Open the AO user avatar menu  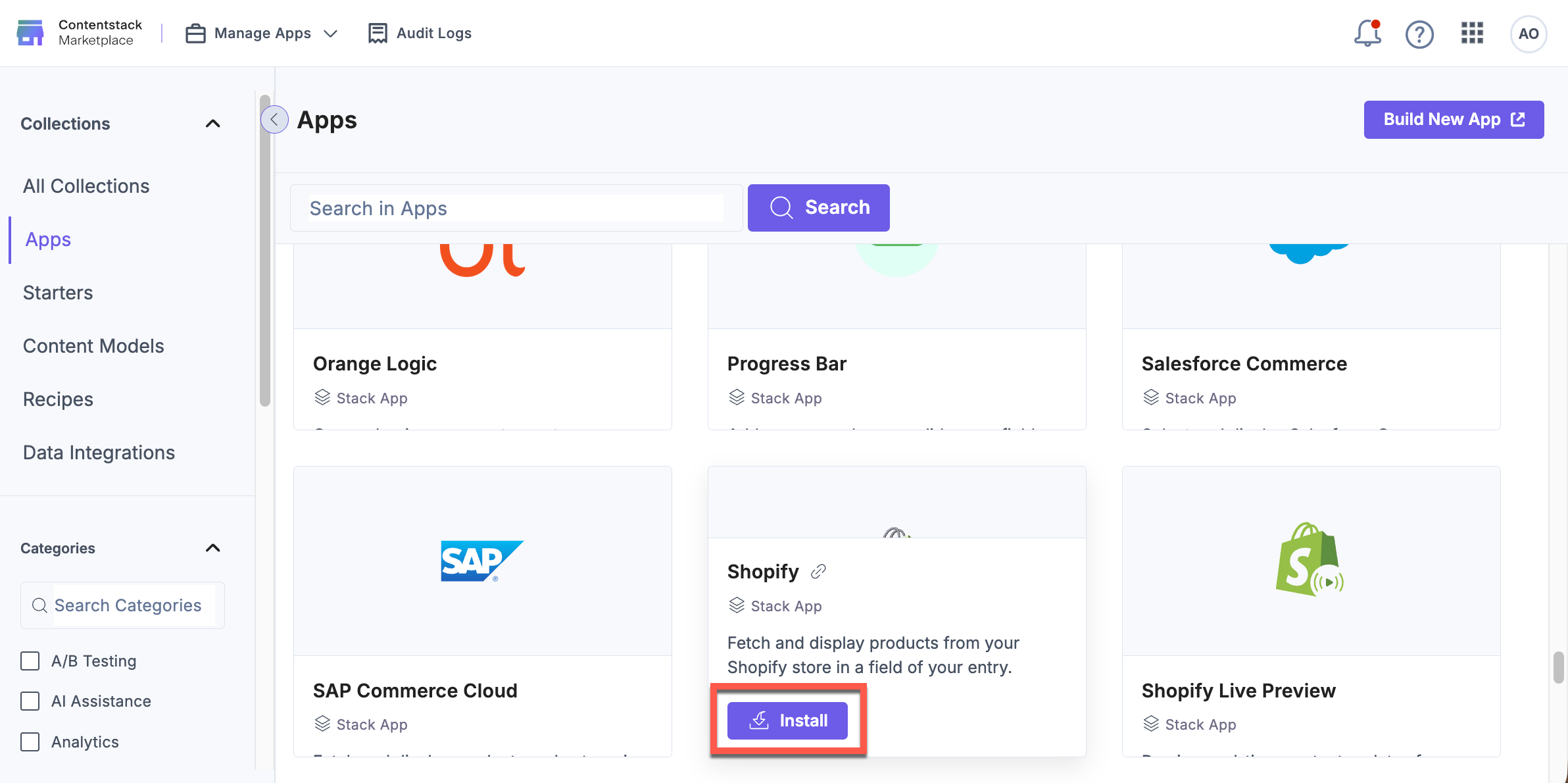(1528, 34)
